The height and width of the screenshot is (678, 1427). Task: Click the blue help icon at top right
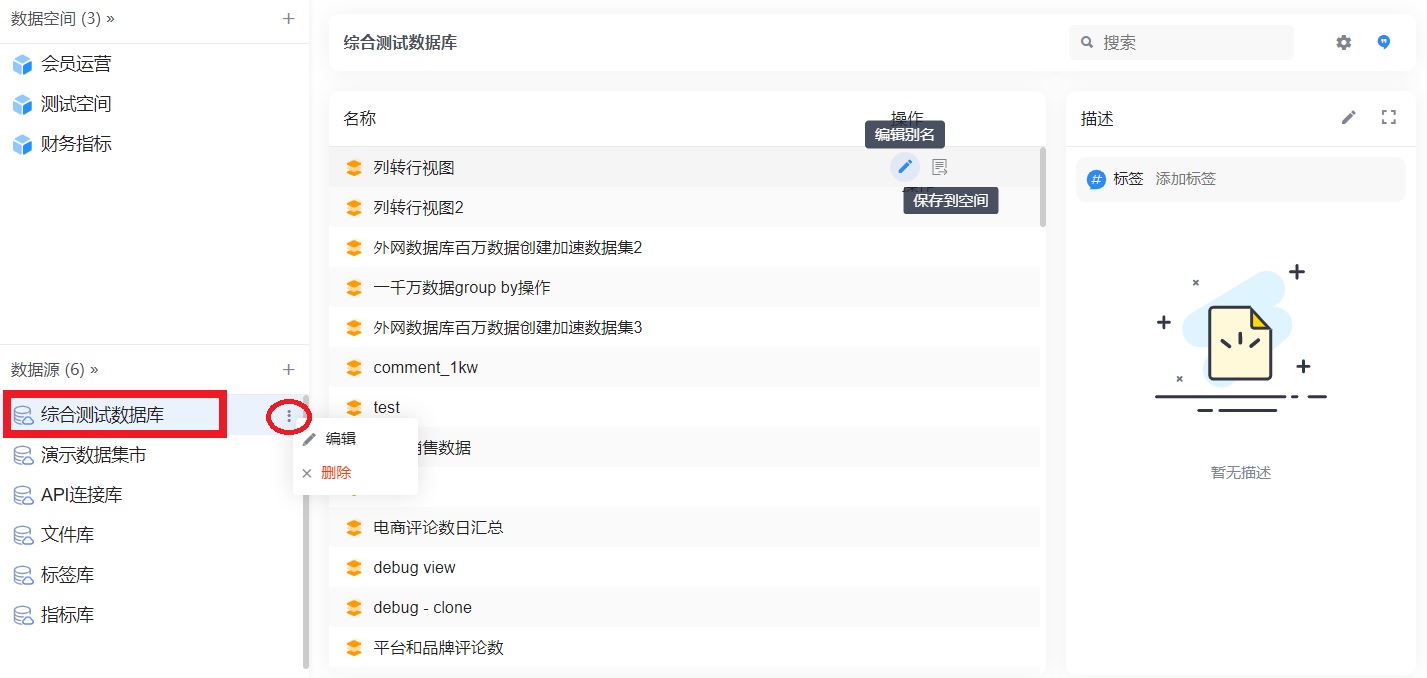coord(1383,42)
